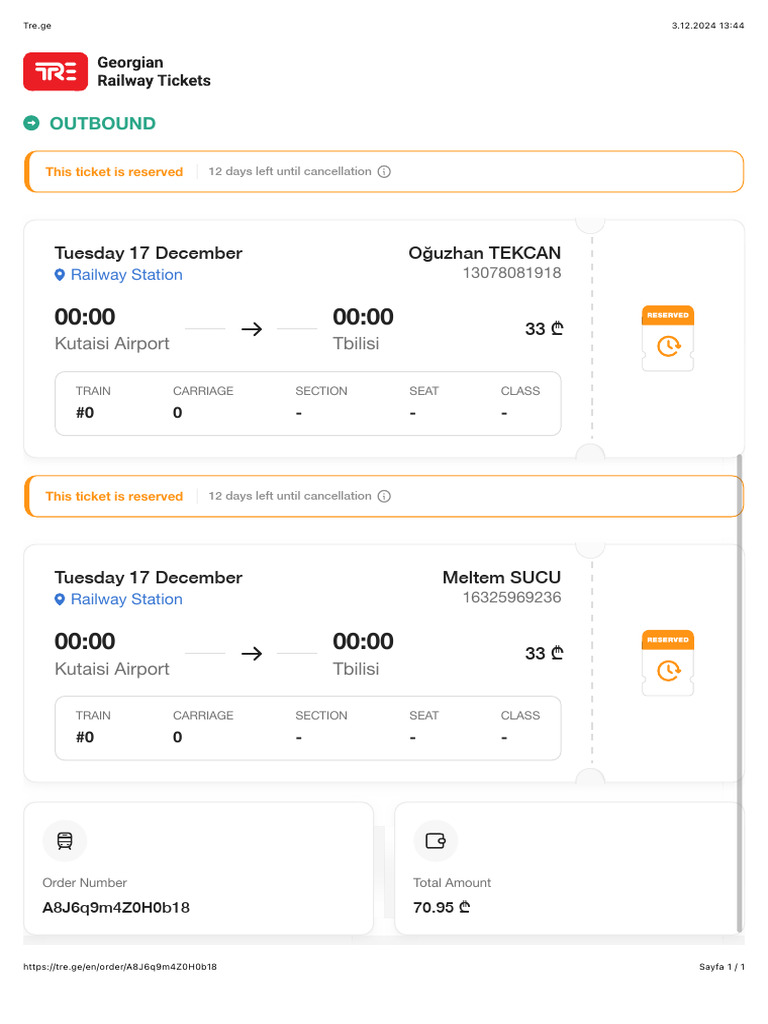Click info icon on second reservation banner
The height and width of the screenshot is (1024, 768).
pos(385,496)
